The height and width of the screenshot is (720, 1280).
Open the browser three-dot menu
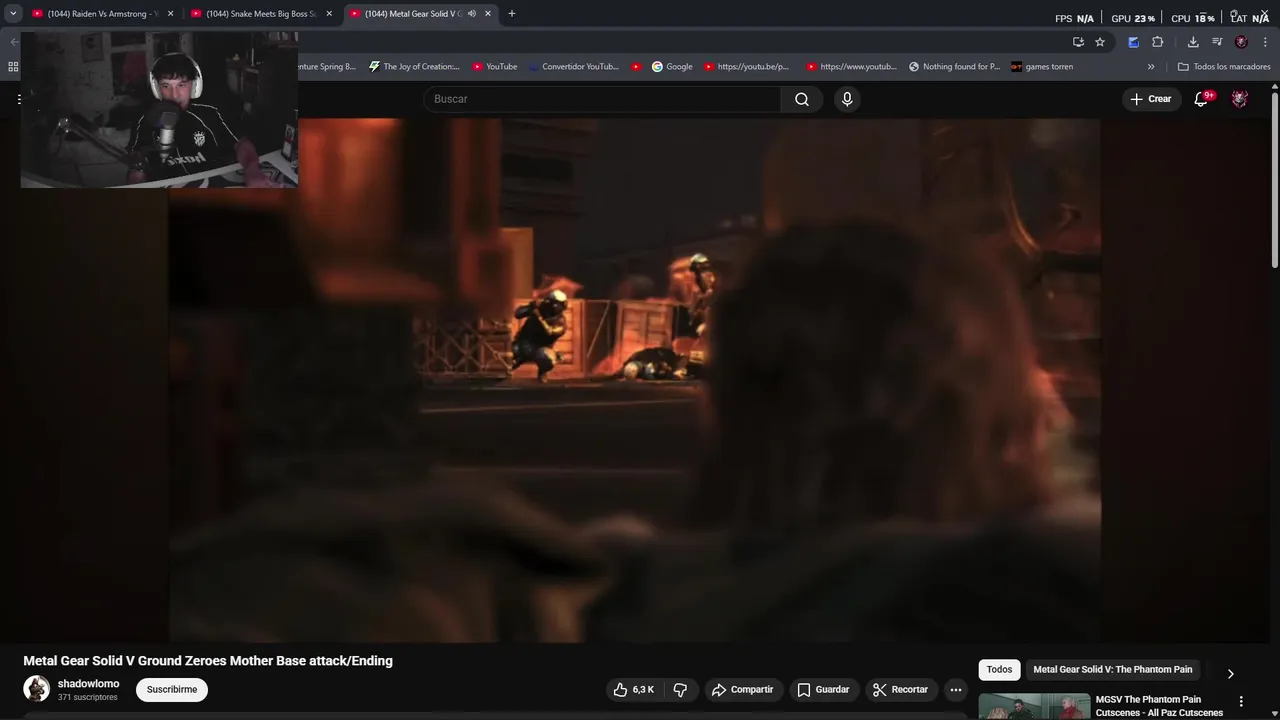click(x=1265, y=42)
